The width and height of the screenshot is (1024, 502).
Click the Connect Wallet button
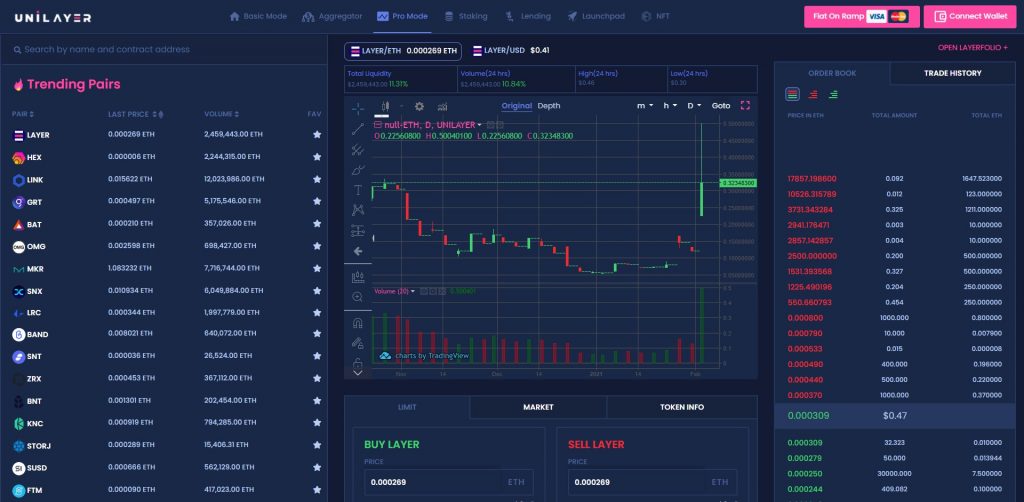[x=970, y=16]
